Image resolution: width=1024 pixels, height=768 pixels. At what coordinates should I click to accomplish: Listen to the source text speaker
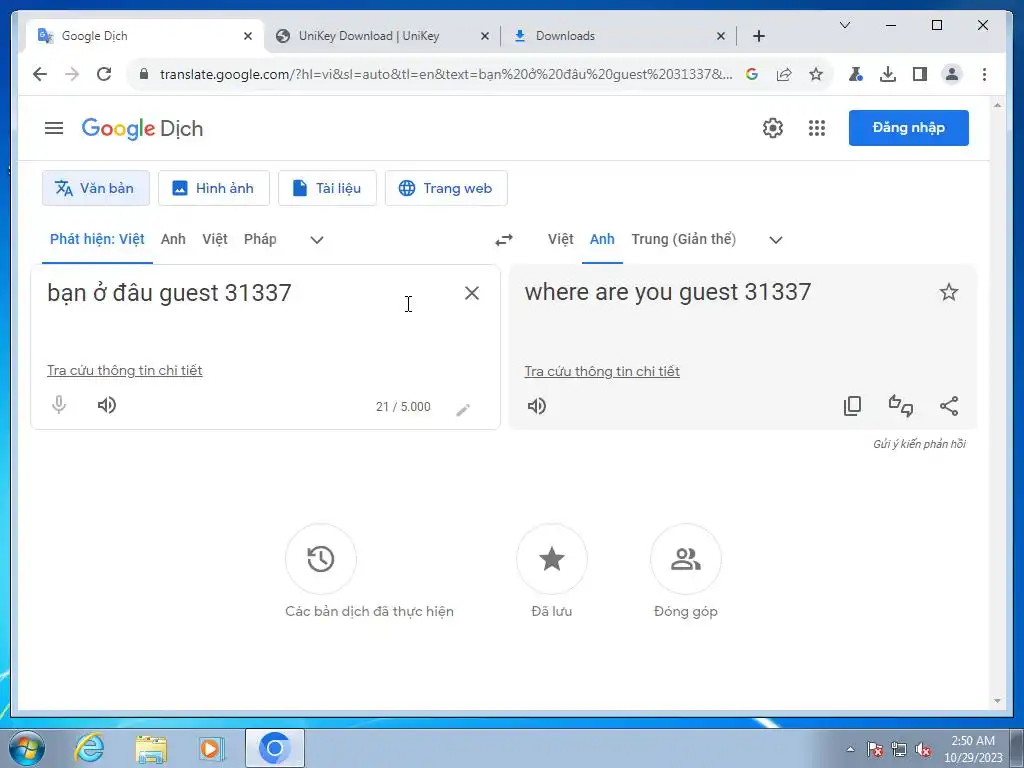[106, 405]
